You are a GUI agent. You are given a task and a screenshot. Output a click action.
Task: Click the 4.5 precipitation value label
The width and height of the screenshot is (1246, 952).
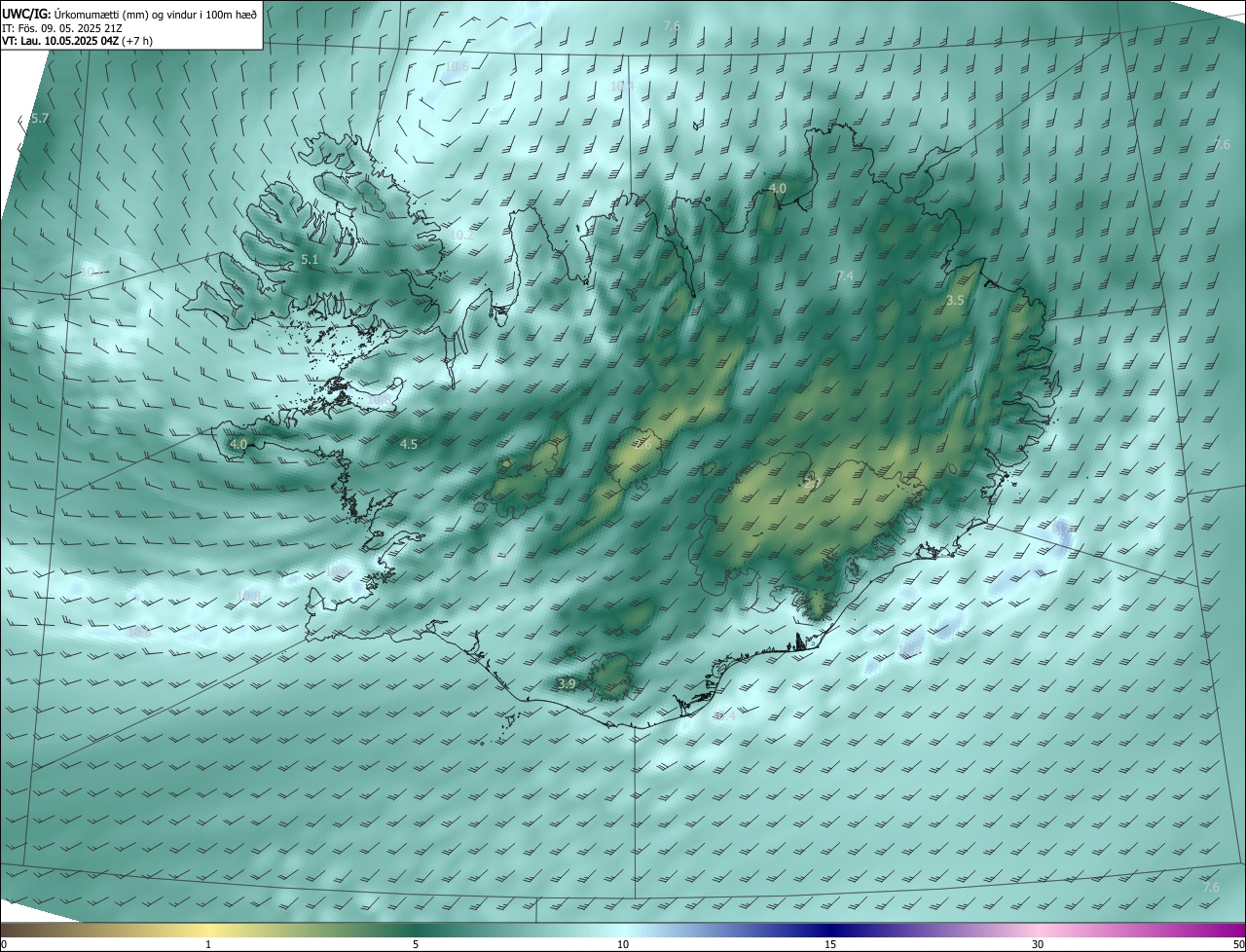(x=409, y=444)
